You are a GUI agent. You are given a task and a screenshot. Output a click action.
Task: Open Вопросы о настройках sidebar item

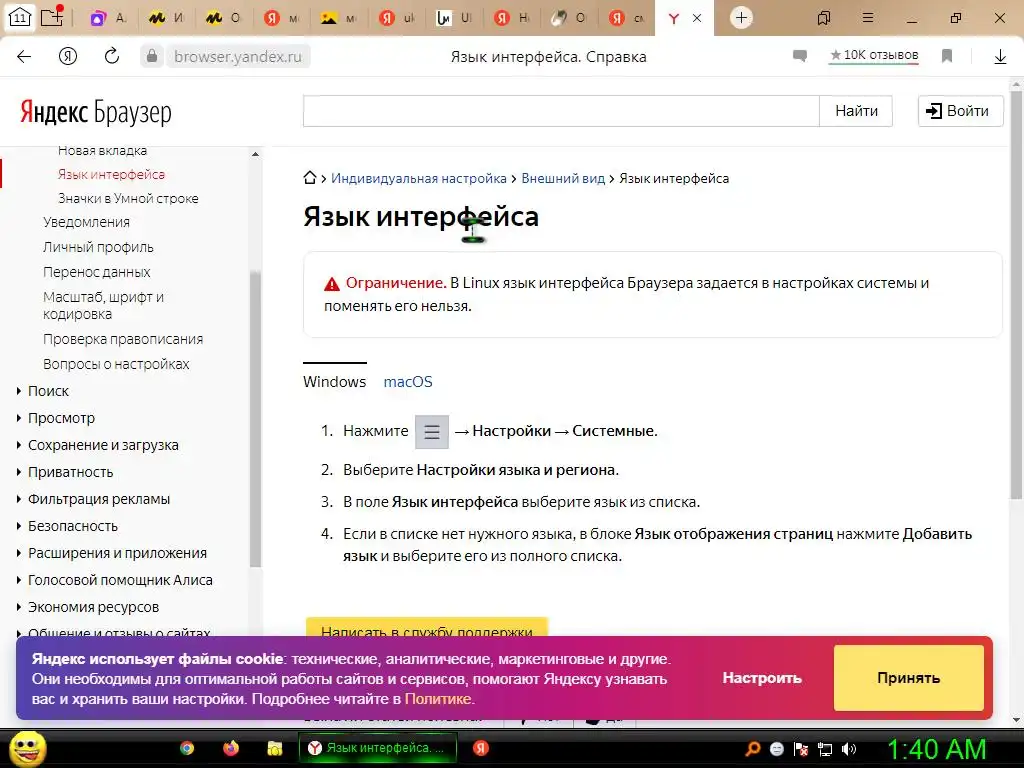pos(116,364)
